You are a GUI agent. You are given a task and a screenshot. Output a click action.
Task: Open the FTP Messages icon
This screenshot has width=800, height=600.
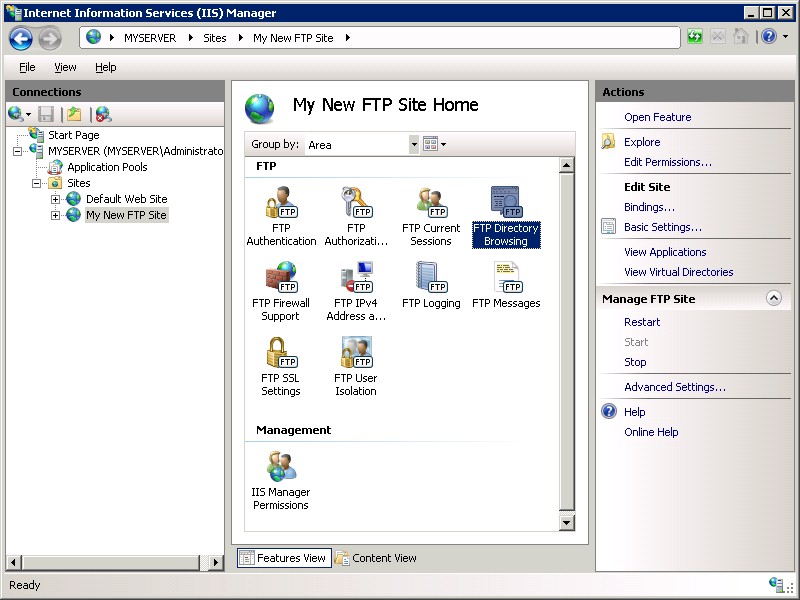506,277
